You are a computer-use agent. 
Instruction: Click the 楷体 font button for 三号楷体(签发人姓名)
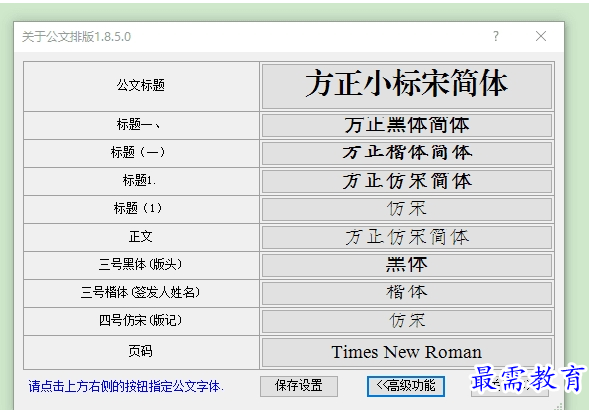[x=407, y=293]
